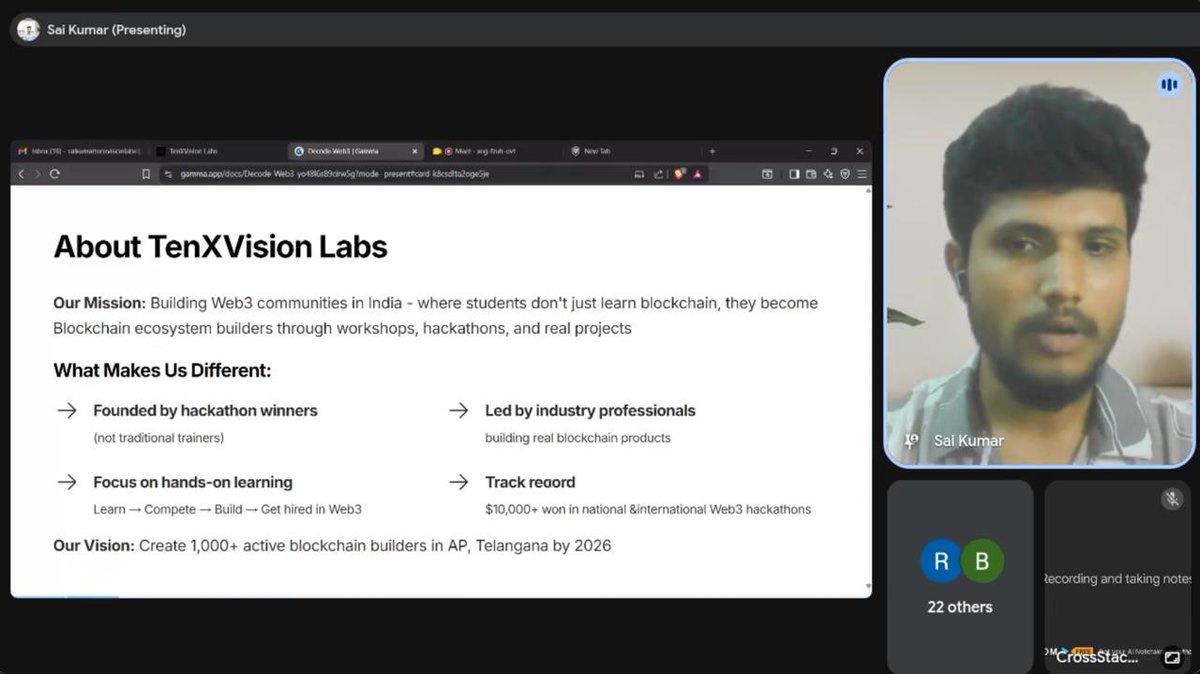Click the audio activity indicator on video
Viewport: 1200px width, 674px height.
click(x=1168, y=85)
